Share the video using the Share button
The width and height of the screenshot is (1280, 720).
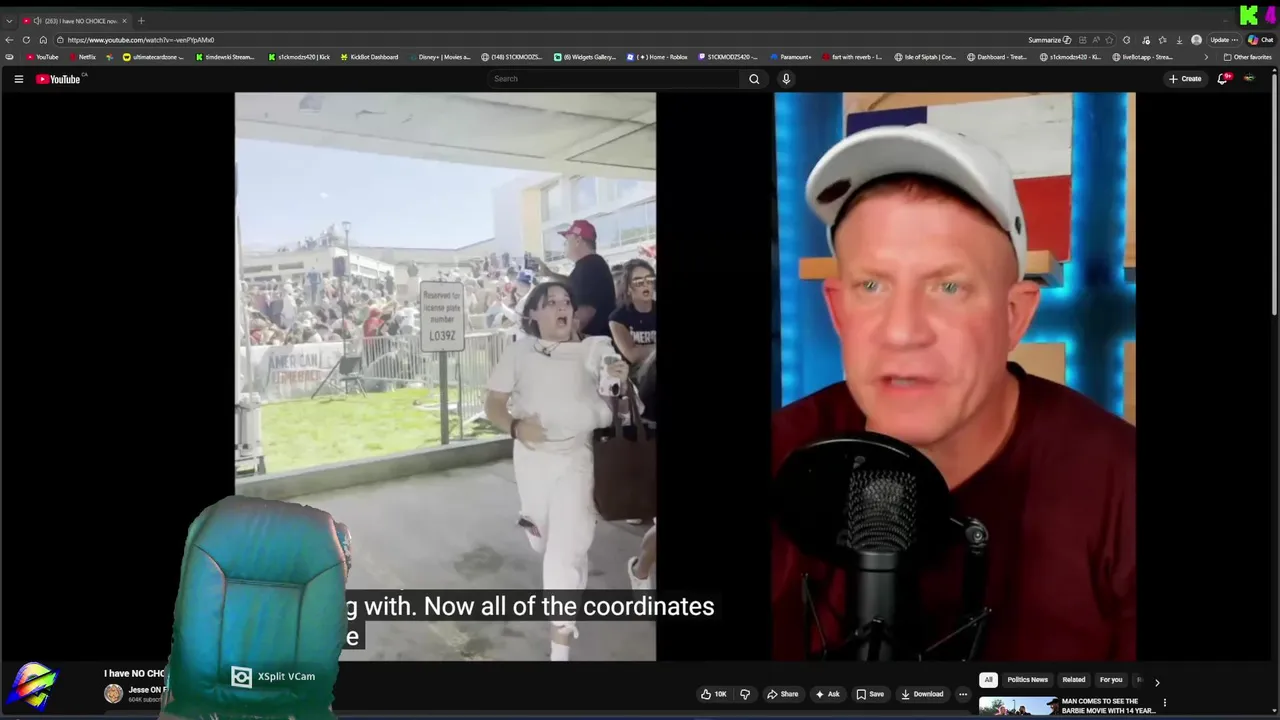pyautogui.click(x=782, y=694)
